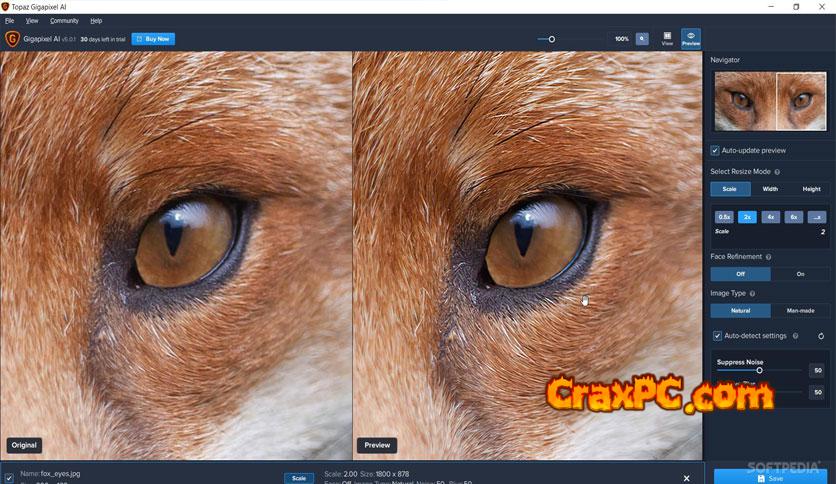Set Face Refinement to On
The image size is (836, 484).
point(800,274)
